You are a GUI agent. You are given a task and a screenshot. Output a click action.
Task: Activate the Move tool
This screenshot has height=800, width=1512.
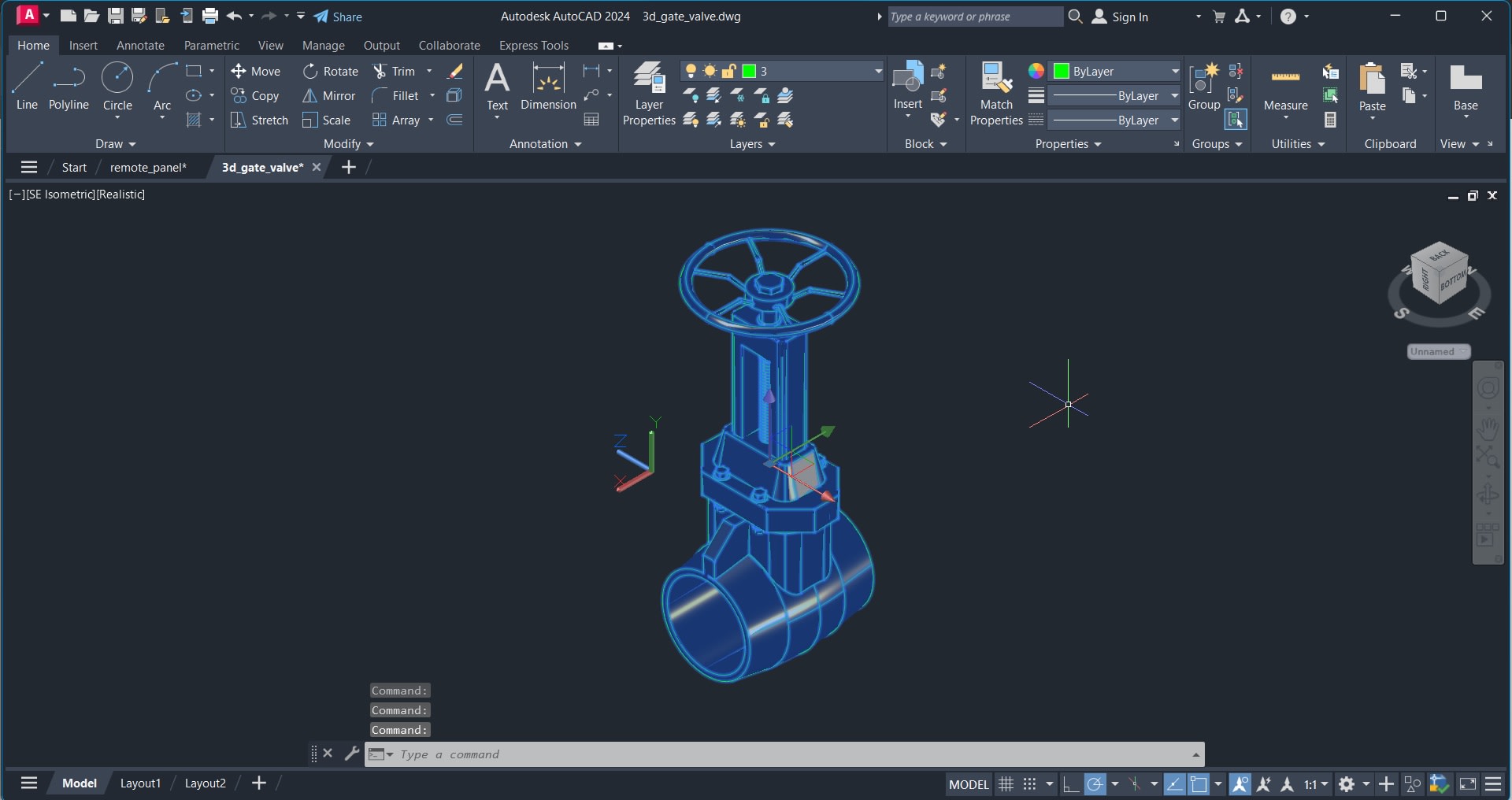257,71
